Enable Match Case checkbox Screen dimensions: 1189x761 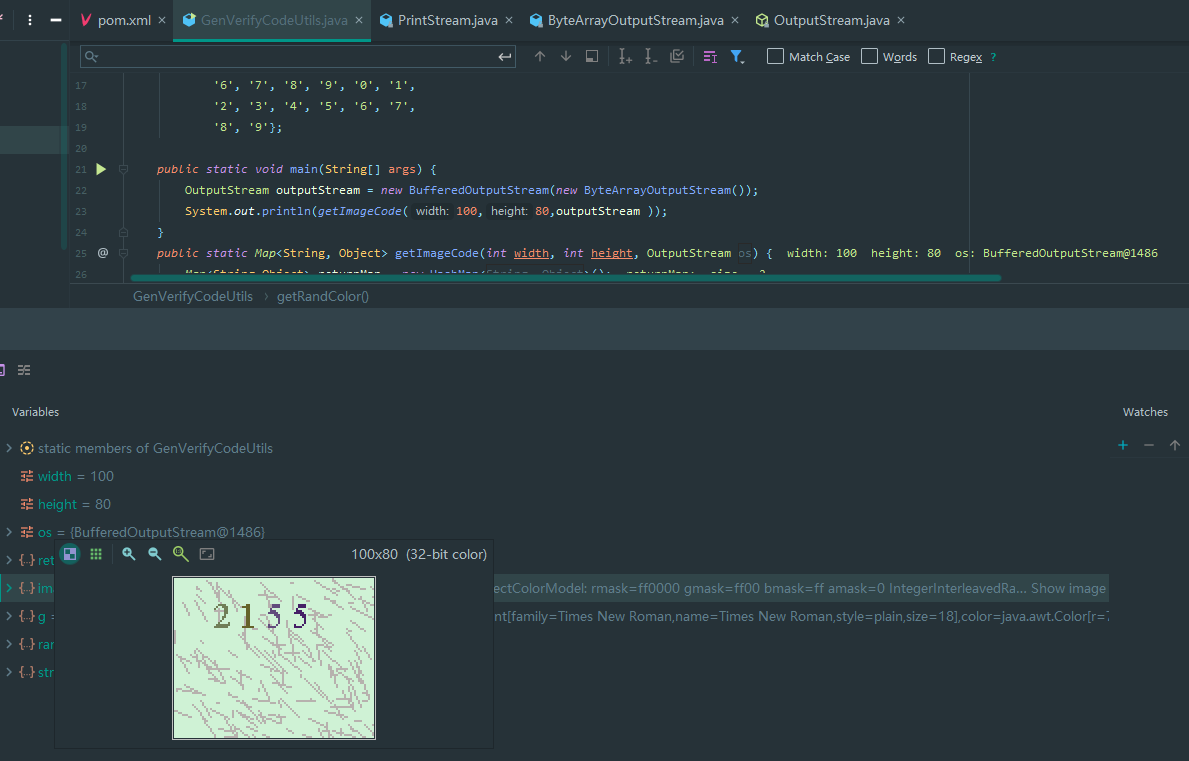(775, 57)
